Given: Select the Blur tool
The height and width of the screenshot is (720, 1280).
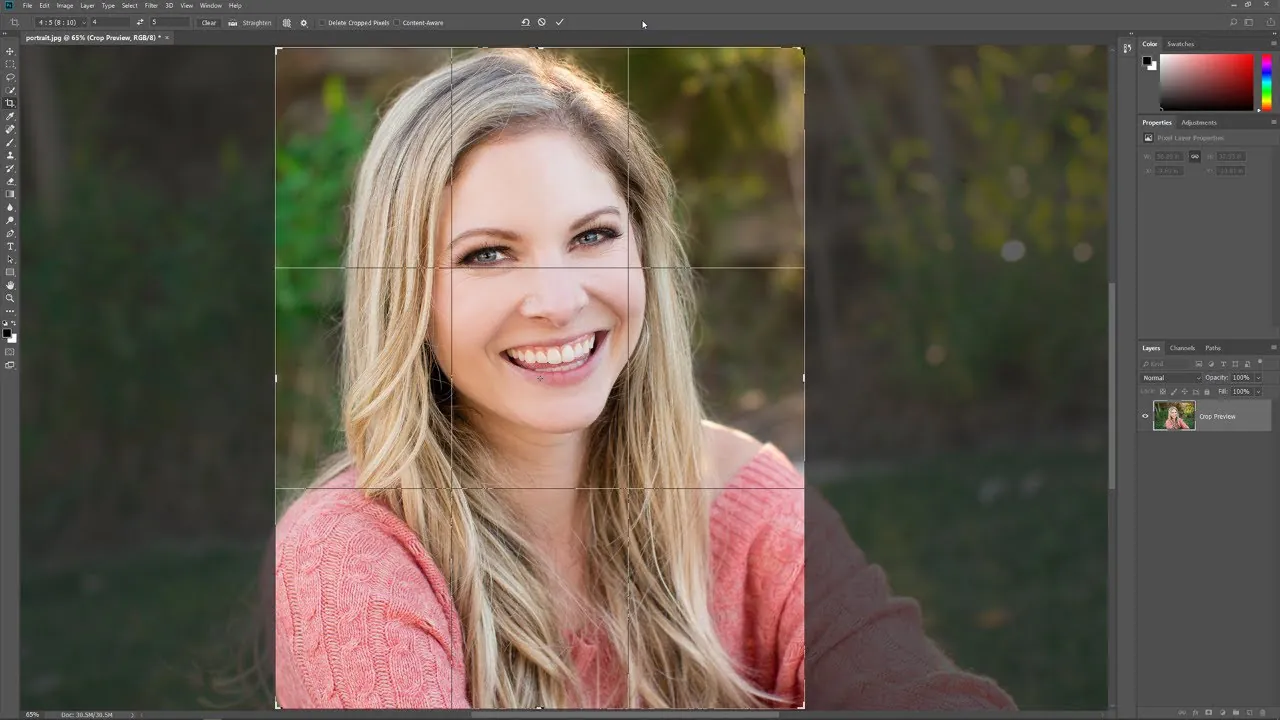Looking at the screenshot, I should 10,207.
